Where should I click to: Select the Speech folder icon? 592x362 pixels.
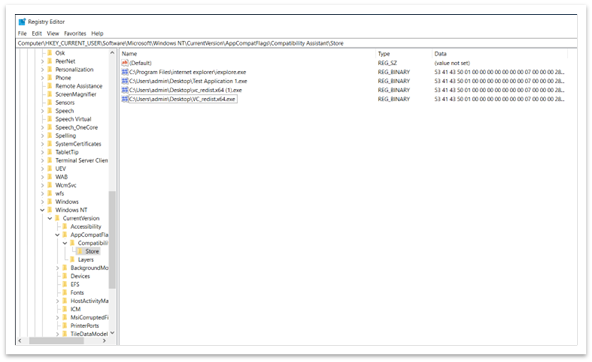coord(50,111)
